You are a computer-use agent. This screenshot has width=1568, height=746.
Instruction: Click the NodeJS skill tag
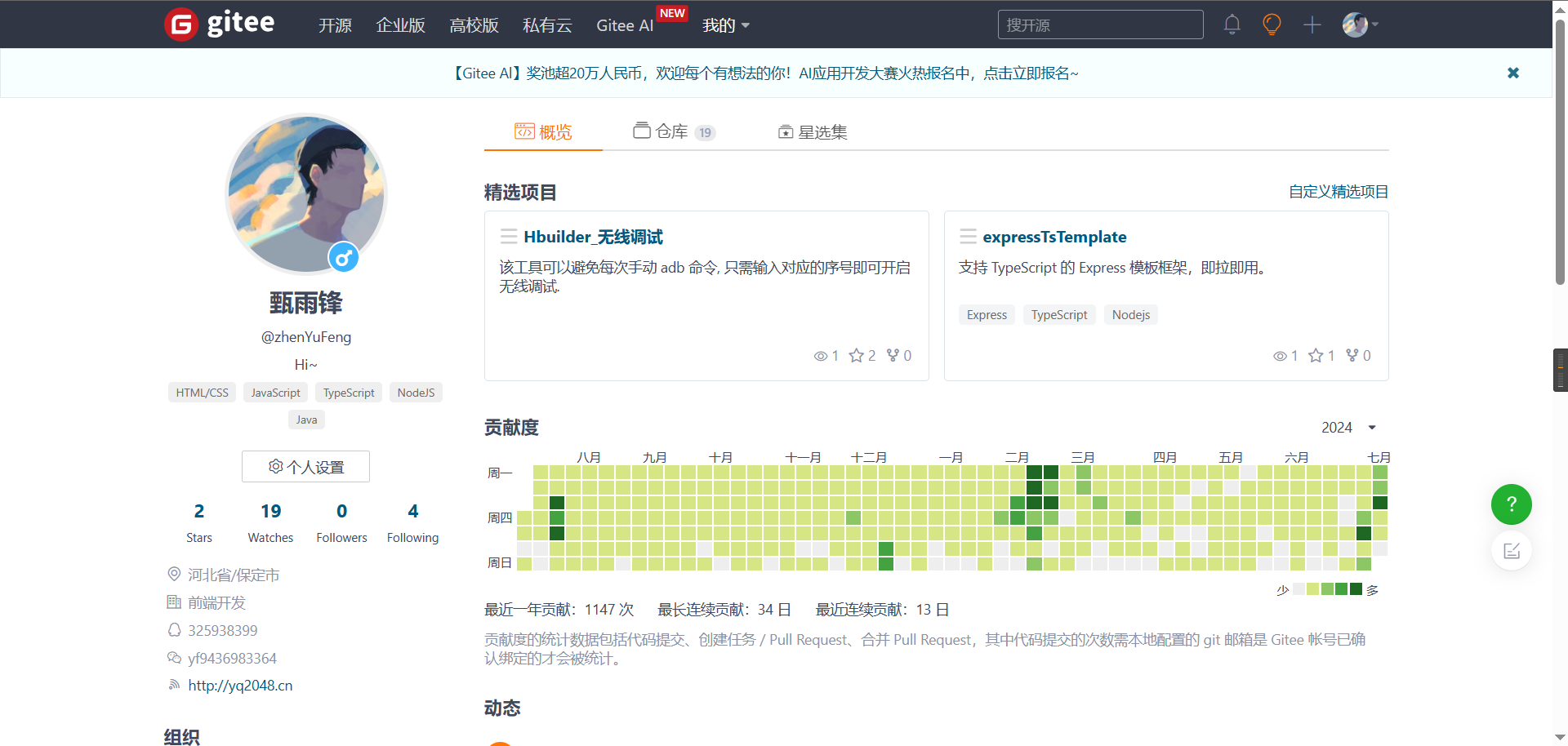point(416,393)
